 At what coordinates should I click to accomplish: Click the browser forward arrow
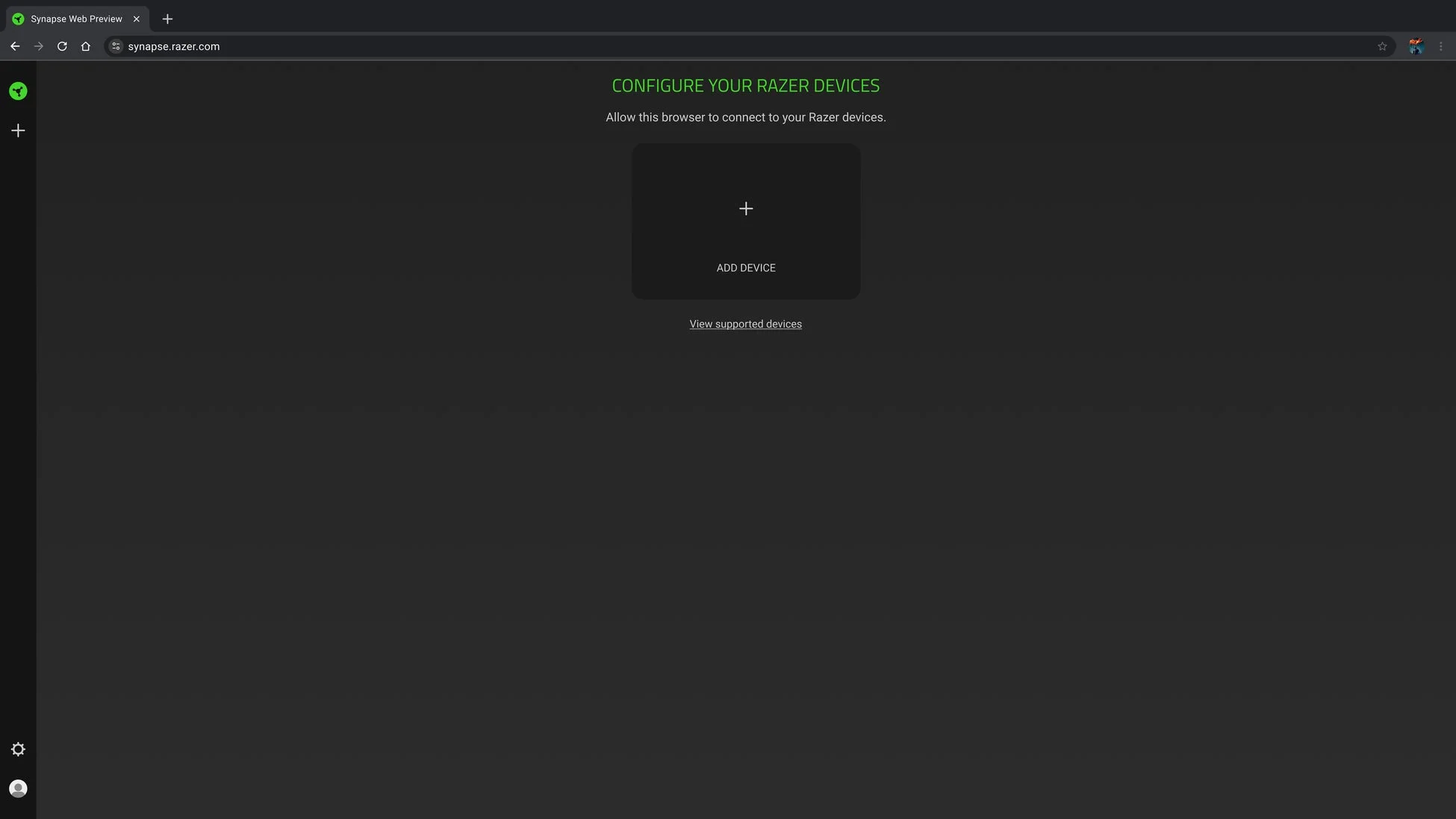[38, 46]
